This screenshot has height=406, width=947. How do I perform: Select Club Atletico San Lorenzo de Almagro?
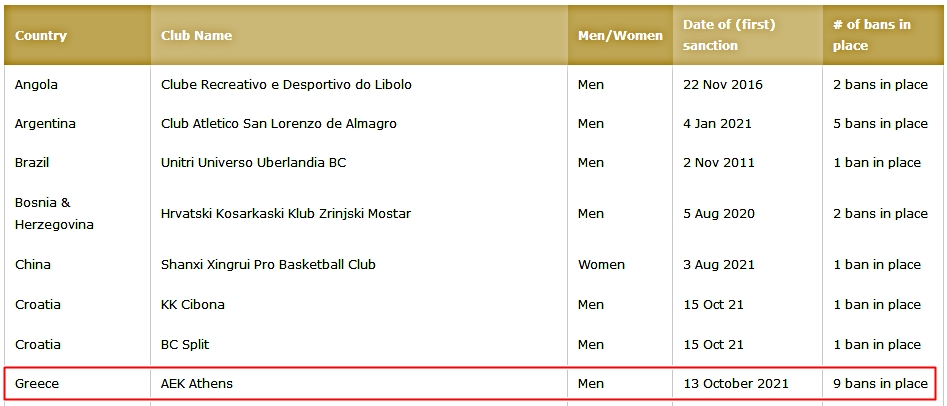[x=279, y=124]
